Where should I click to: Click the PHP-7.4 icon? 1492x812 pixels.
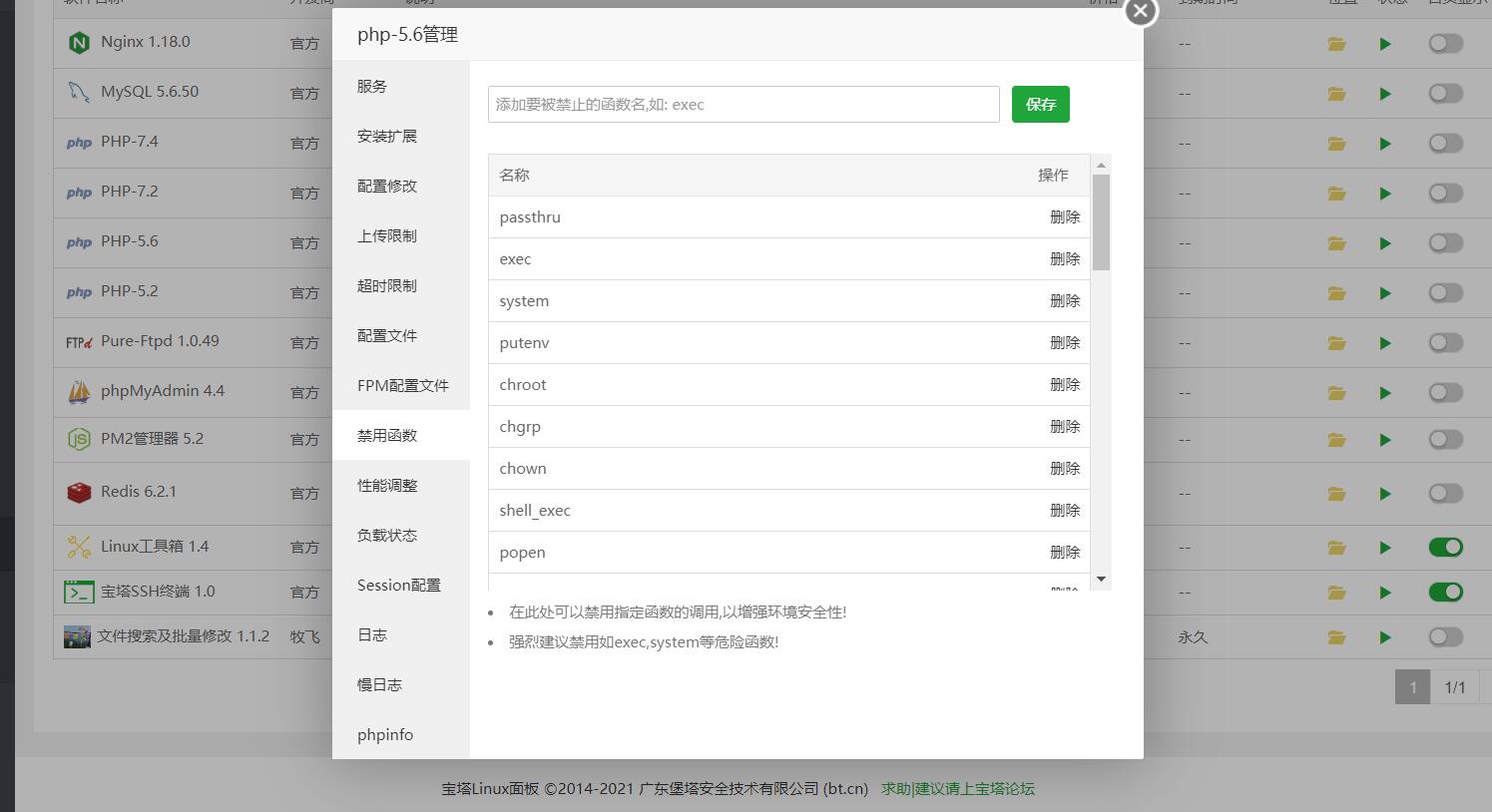click(x=79, y=142)
